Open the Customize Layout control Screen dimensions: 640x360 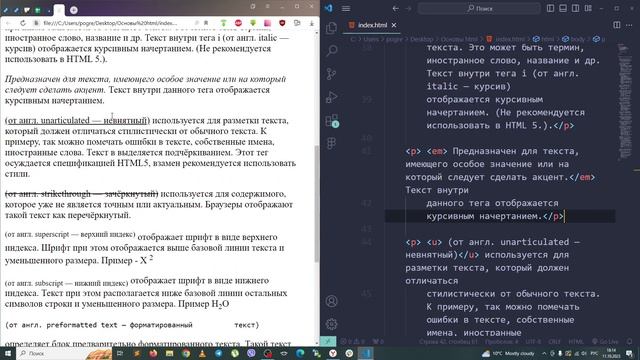588,8
